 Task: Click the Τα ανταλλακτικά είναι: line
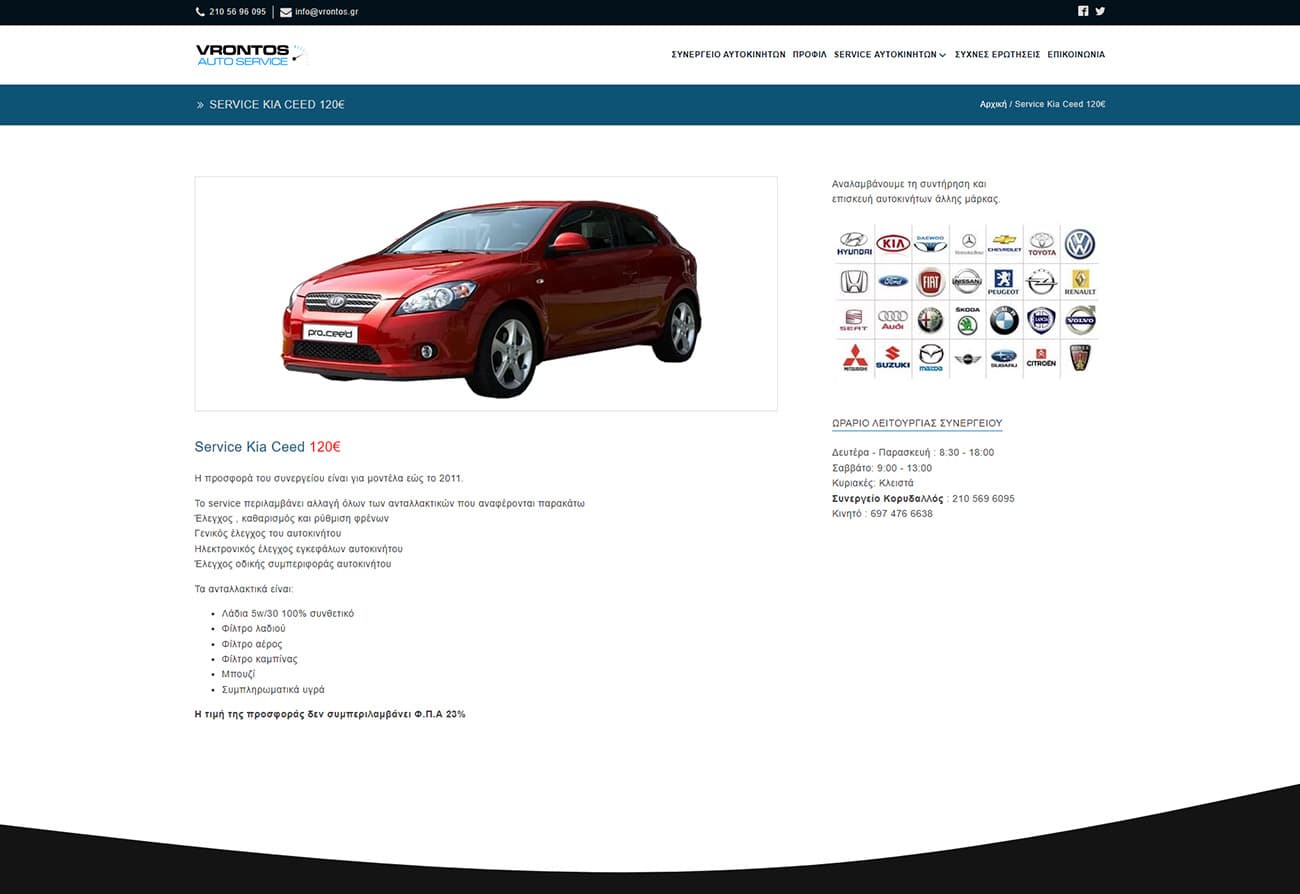(244, 589)
